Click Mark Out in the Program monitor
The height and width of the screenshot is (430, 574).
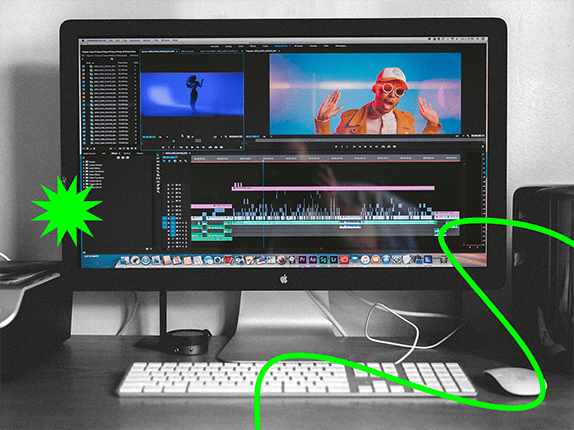click(347, 146)
